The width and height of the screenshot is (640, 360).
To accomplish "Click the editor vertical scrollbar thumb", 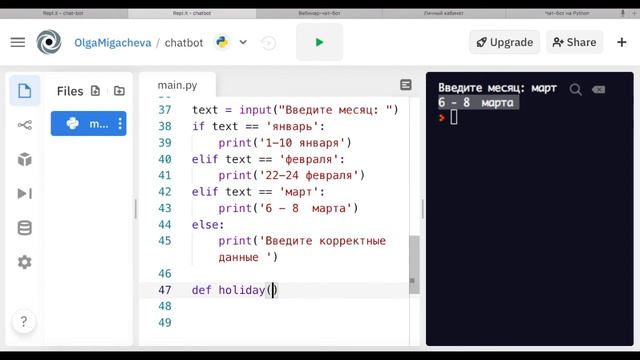I will click(414, 265).
